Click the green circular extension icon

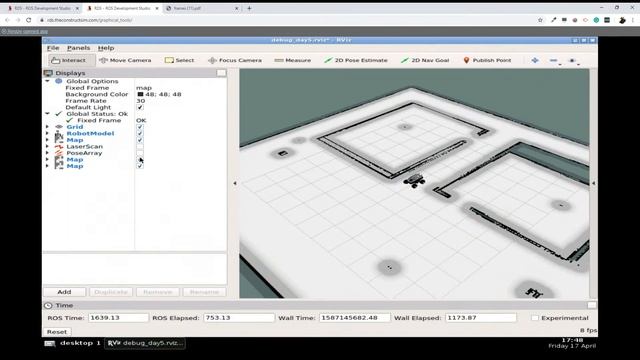pyautogui.click(x=596, y=20)
